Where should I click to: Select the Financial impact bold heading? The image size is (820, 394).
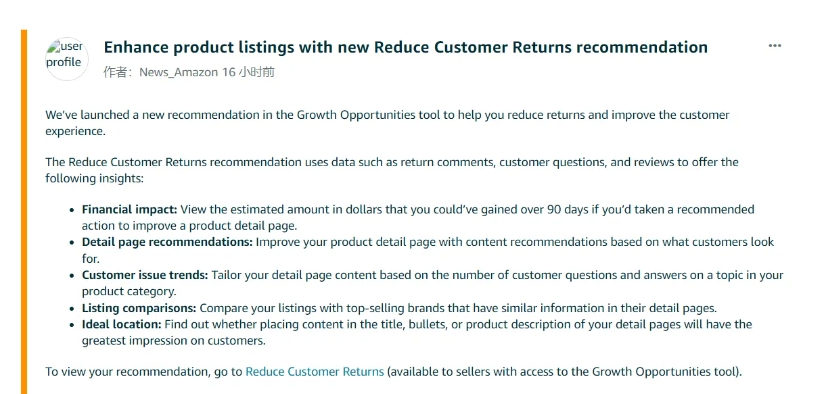click(x=130, y=210)
